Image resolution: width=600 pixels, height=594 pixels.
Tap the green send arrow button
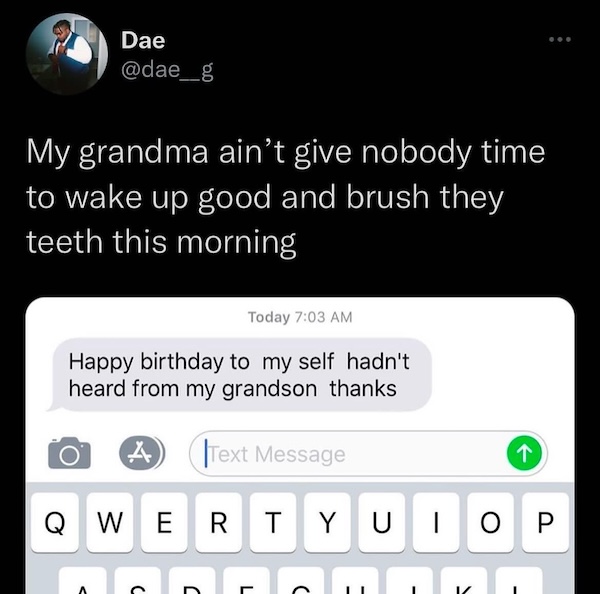click(x=524, y=453)
